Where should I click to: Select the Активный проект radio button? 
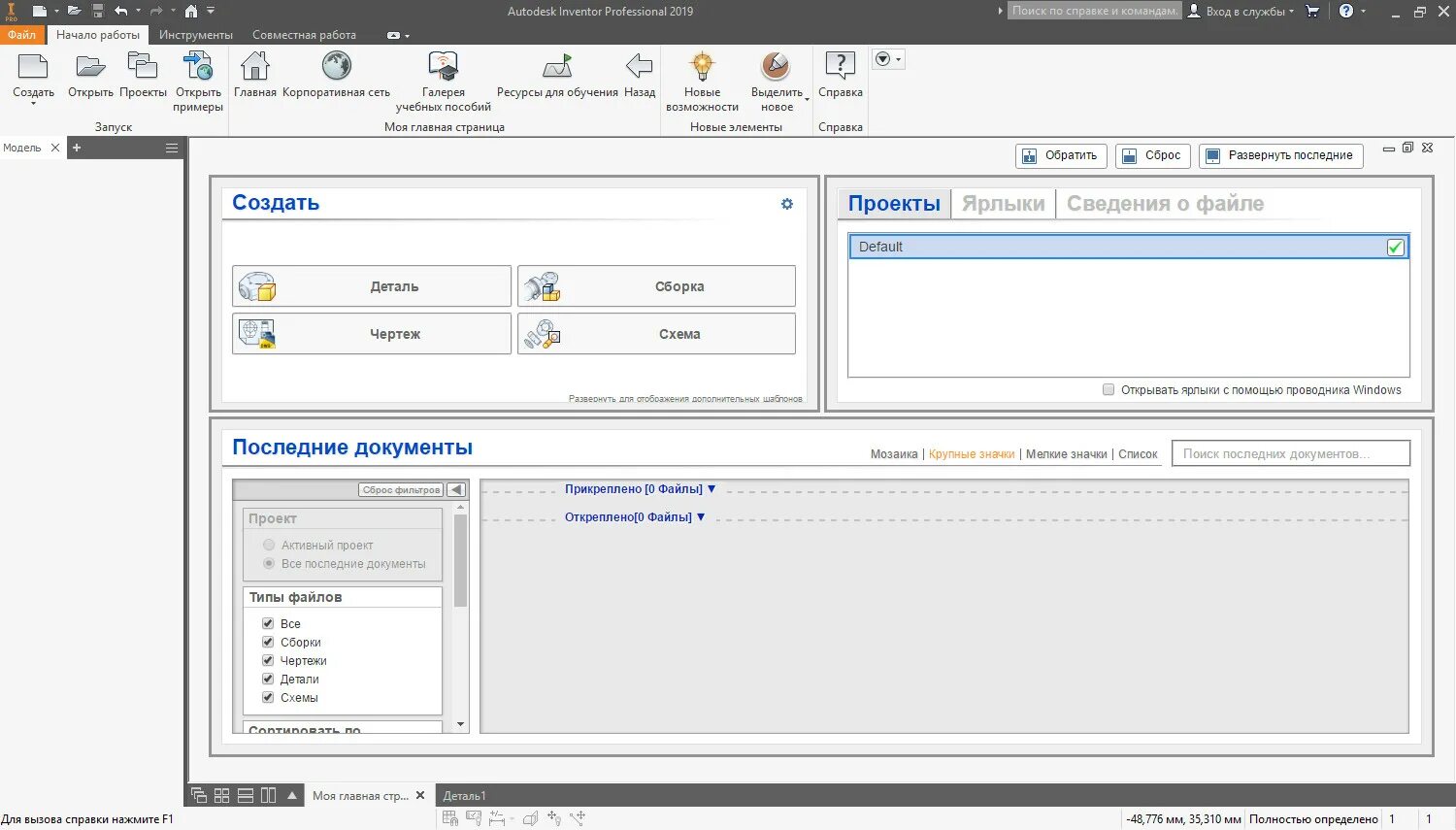(x=269, y=546)
